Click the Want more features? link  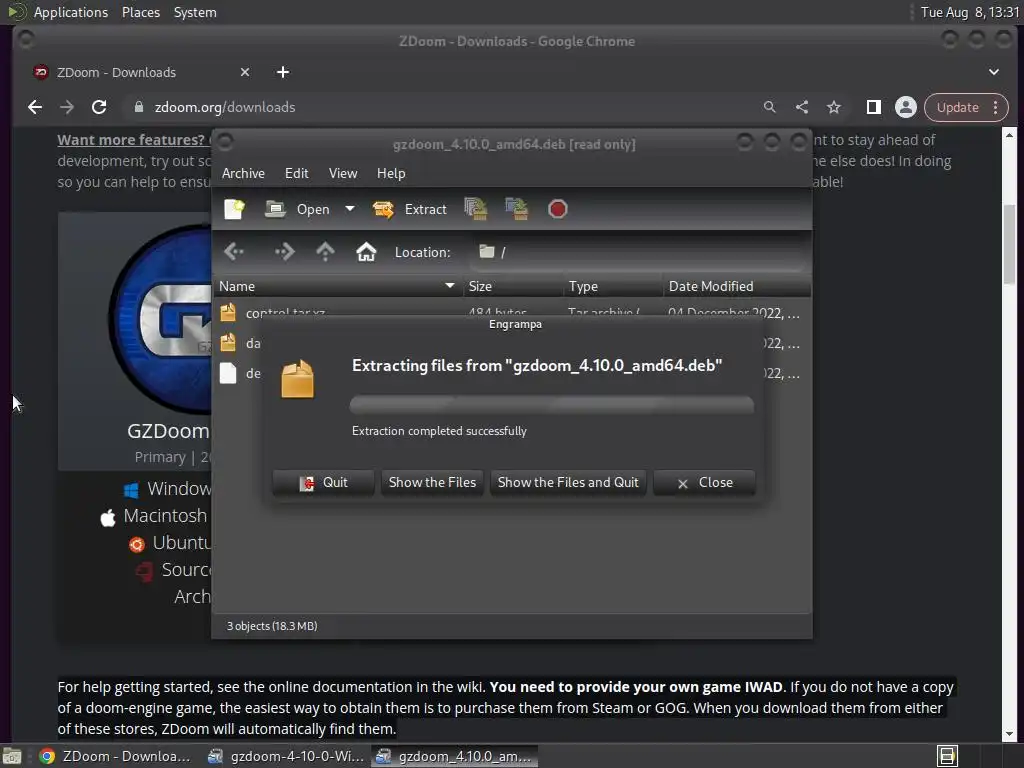click(131, 140)
